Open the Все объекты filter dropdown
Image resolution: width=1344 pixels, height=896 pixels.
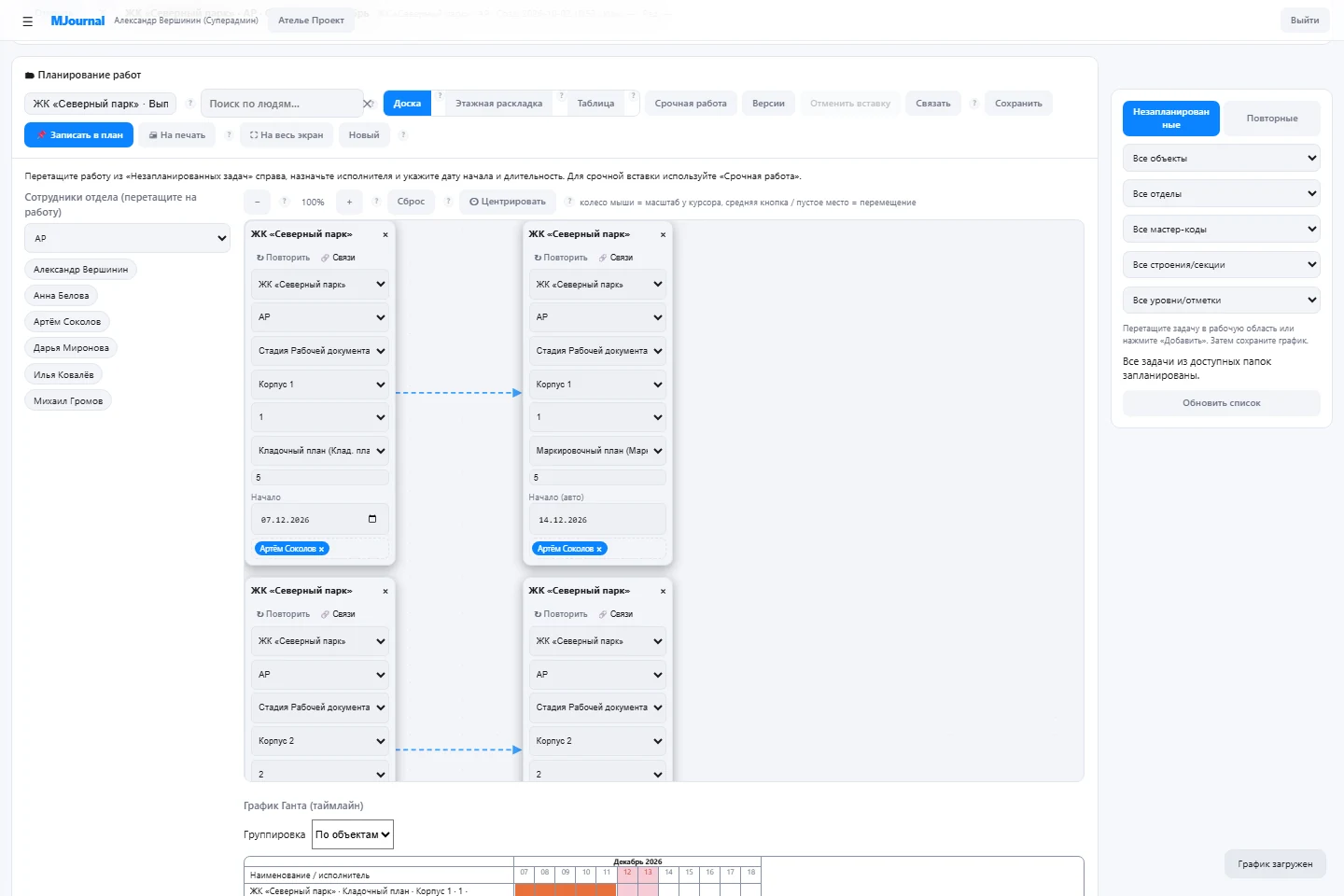pos(1222,159)
